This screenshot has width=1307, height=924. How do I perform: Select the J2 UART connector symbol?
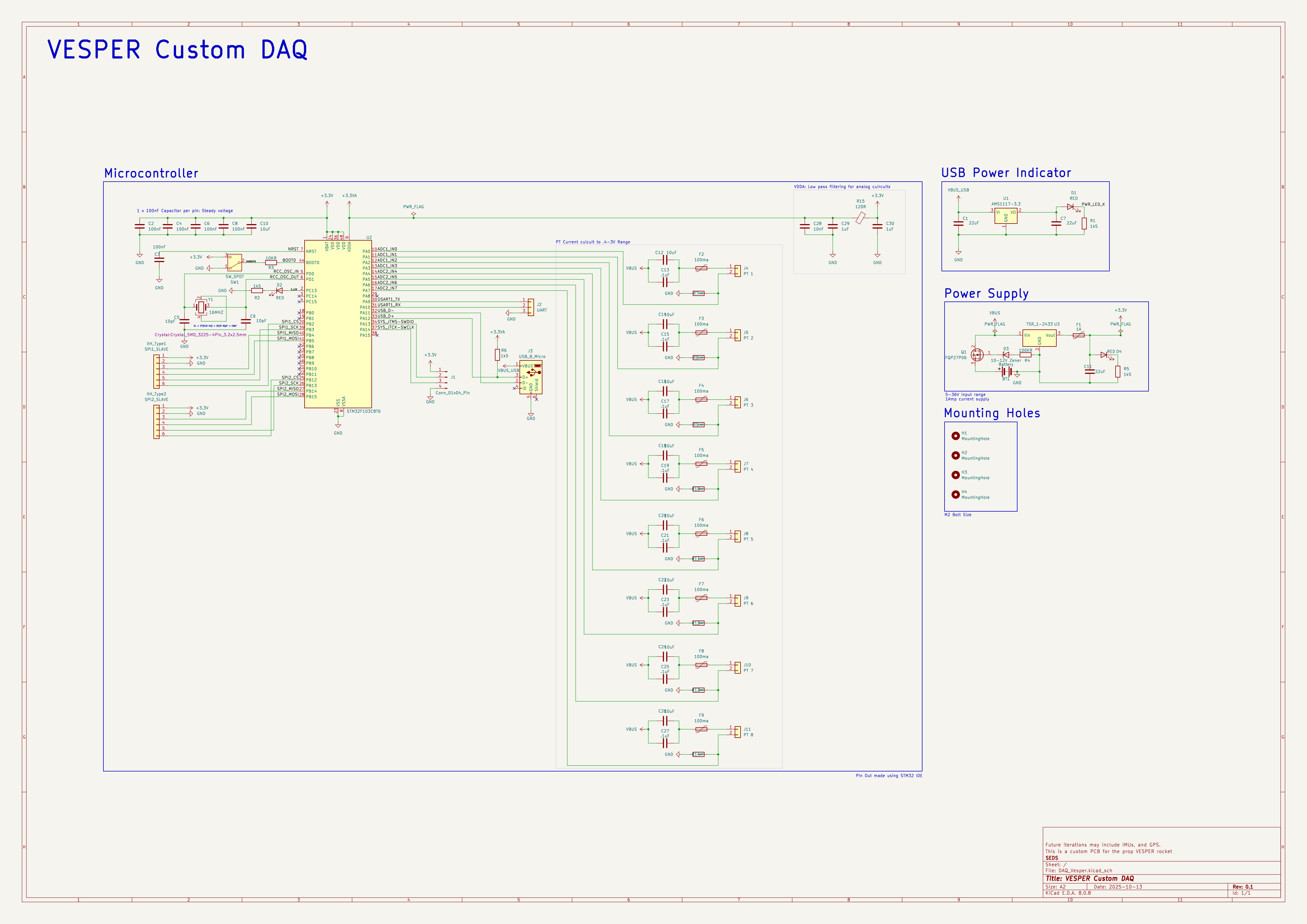coord(531,307)
